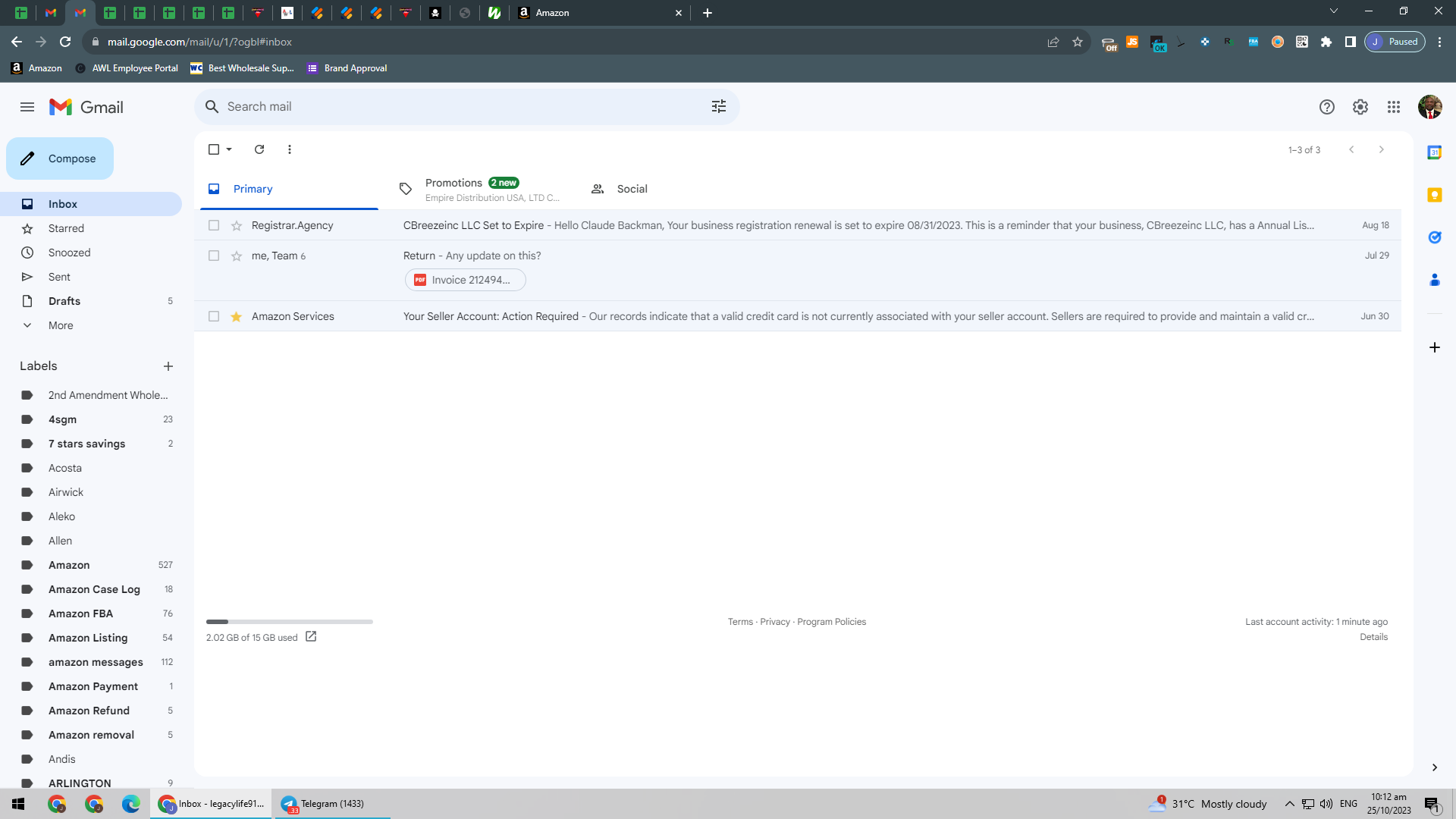Check the Amazon Services email checkbox
The width and height of the screenshot is (1456, 819).
214,316
